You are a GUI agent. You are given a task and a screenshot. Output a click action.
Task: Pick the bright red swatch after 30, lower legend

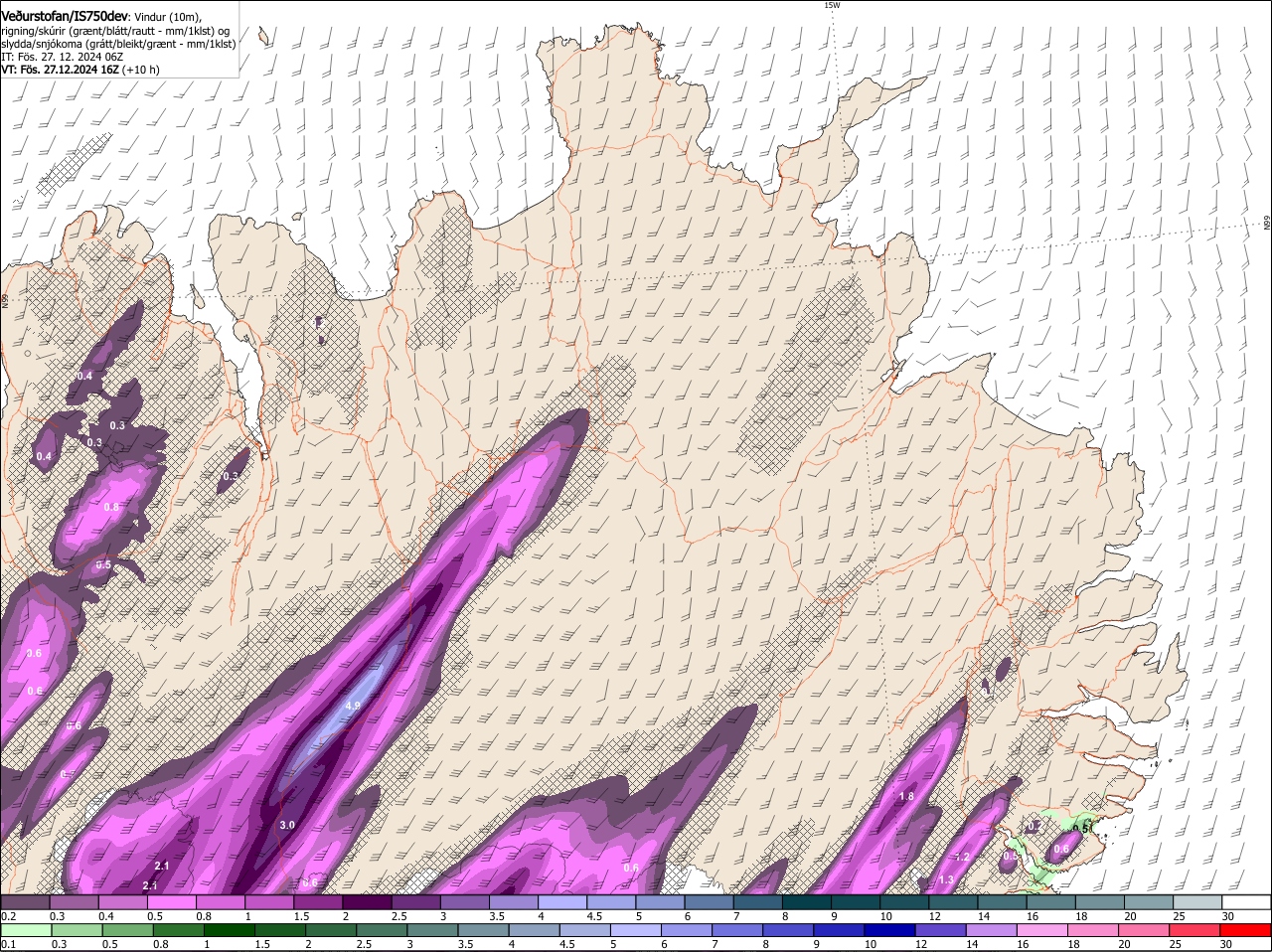click(1244, 930)
